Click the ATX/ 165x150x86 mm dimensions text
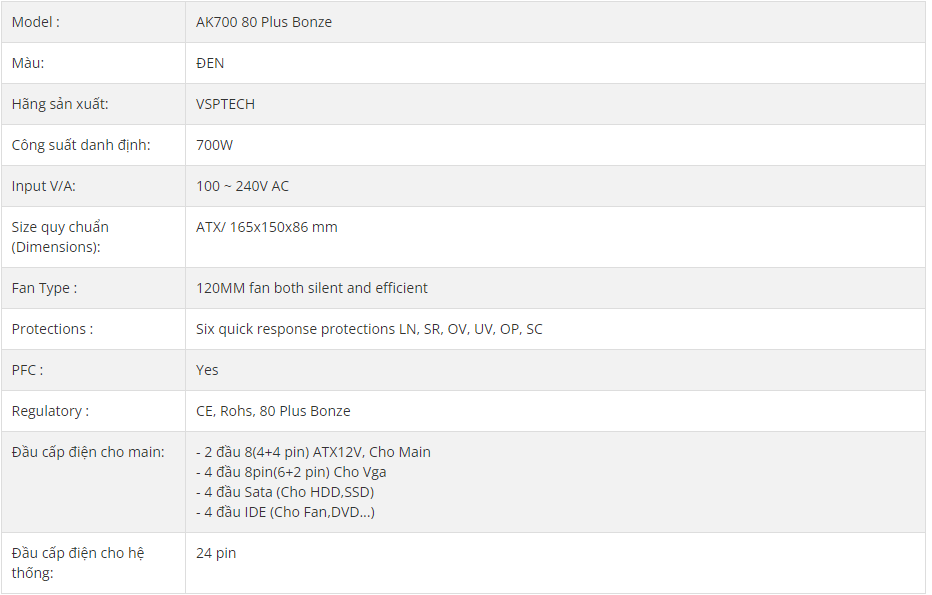 [267, 227]
